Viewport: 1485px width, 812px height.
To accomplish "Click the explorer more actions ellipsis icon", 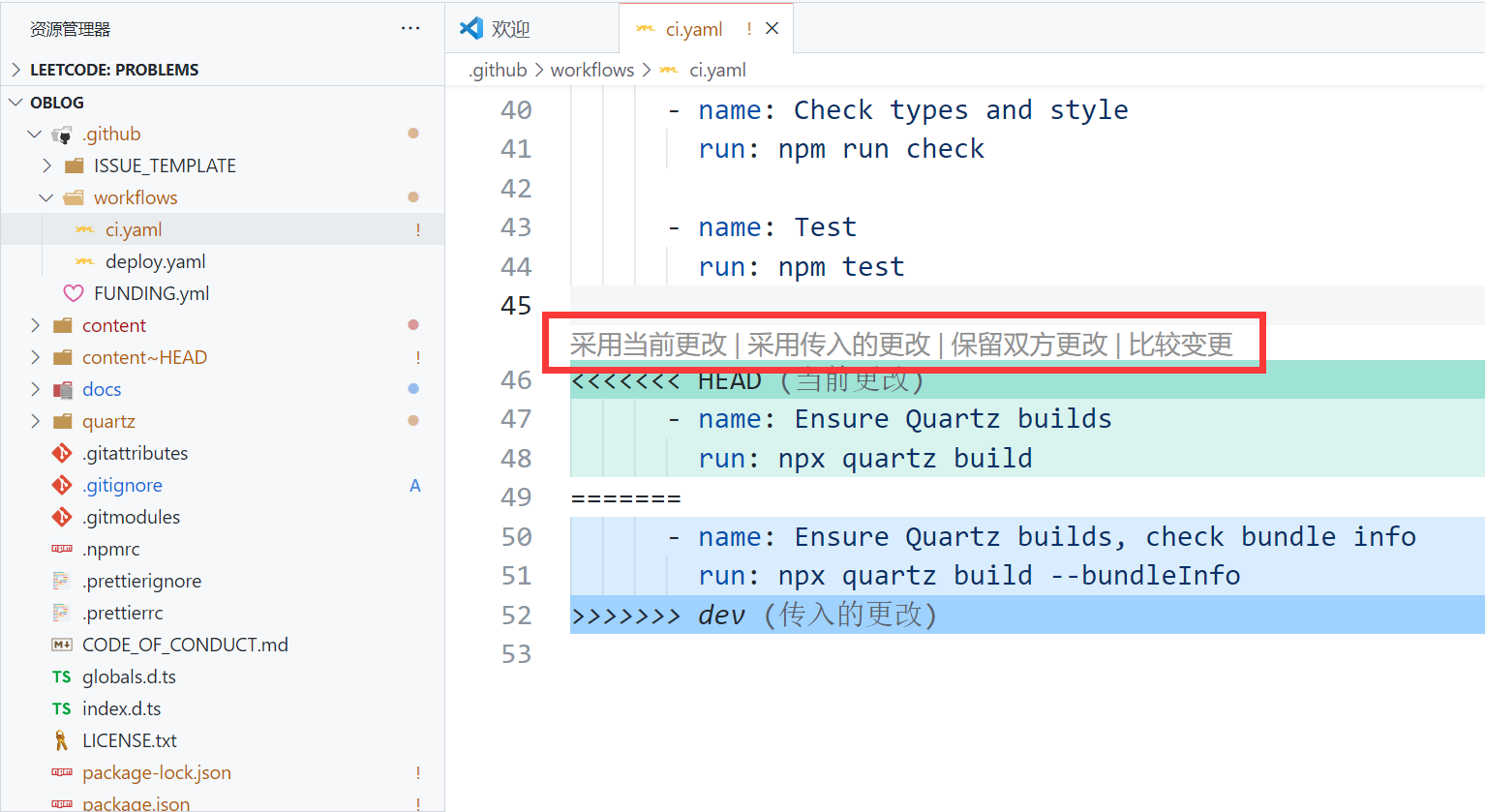I will [x=410, y=29].
